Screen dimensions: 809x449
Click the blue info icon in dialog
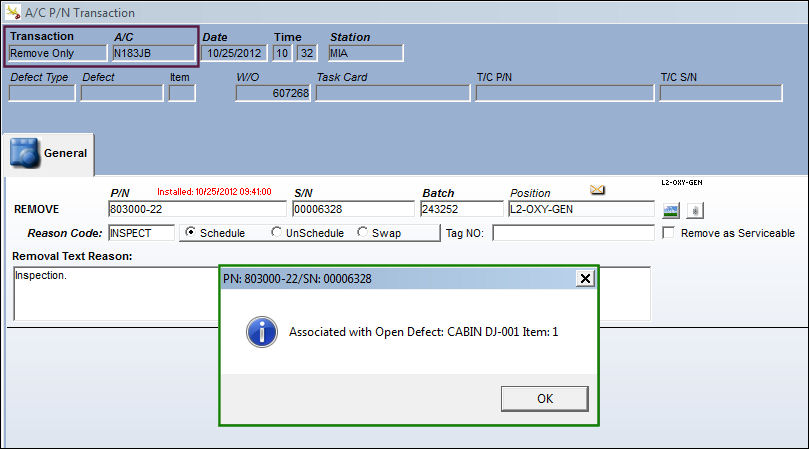pos(262,332)
